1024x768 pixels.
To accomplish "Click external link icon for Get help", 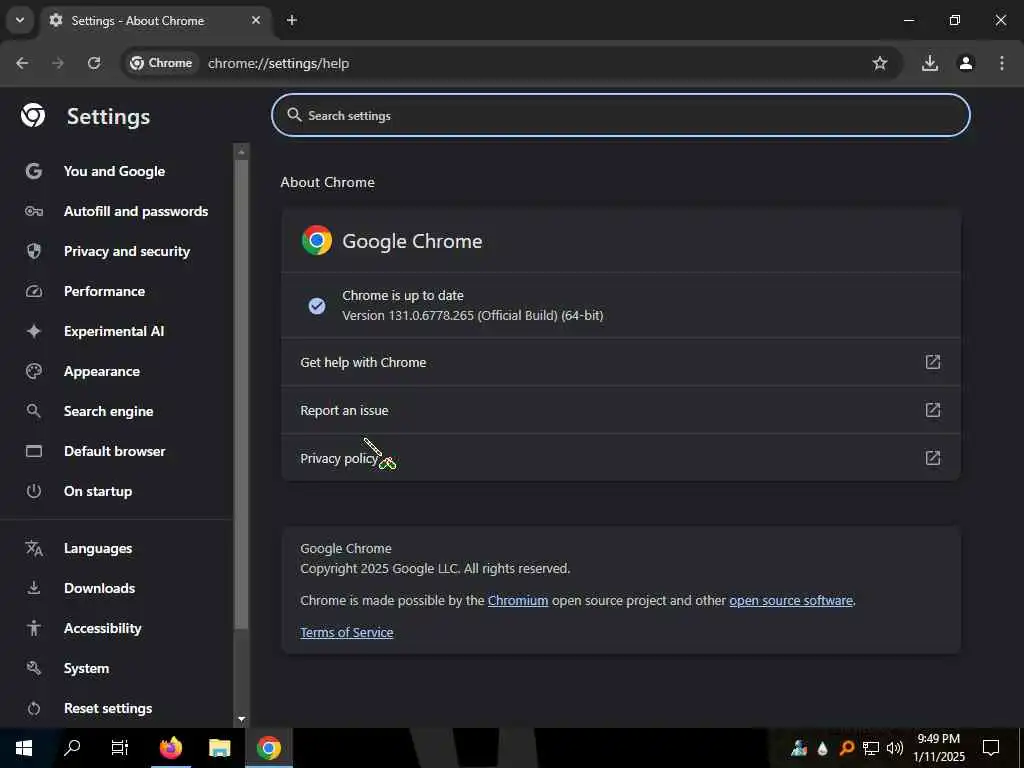I will tap(933, 362).
